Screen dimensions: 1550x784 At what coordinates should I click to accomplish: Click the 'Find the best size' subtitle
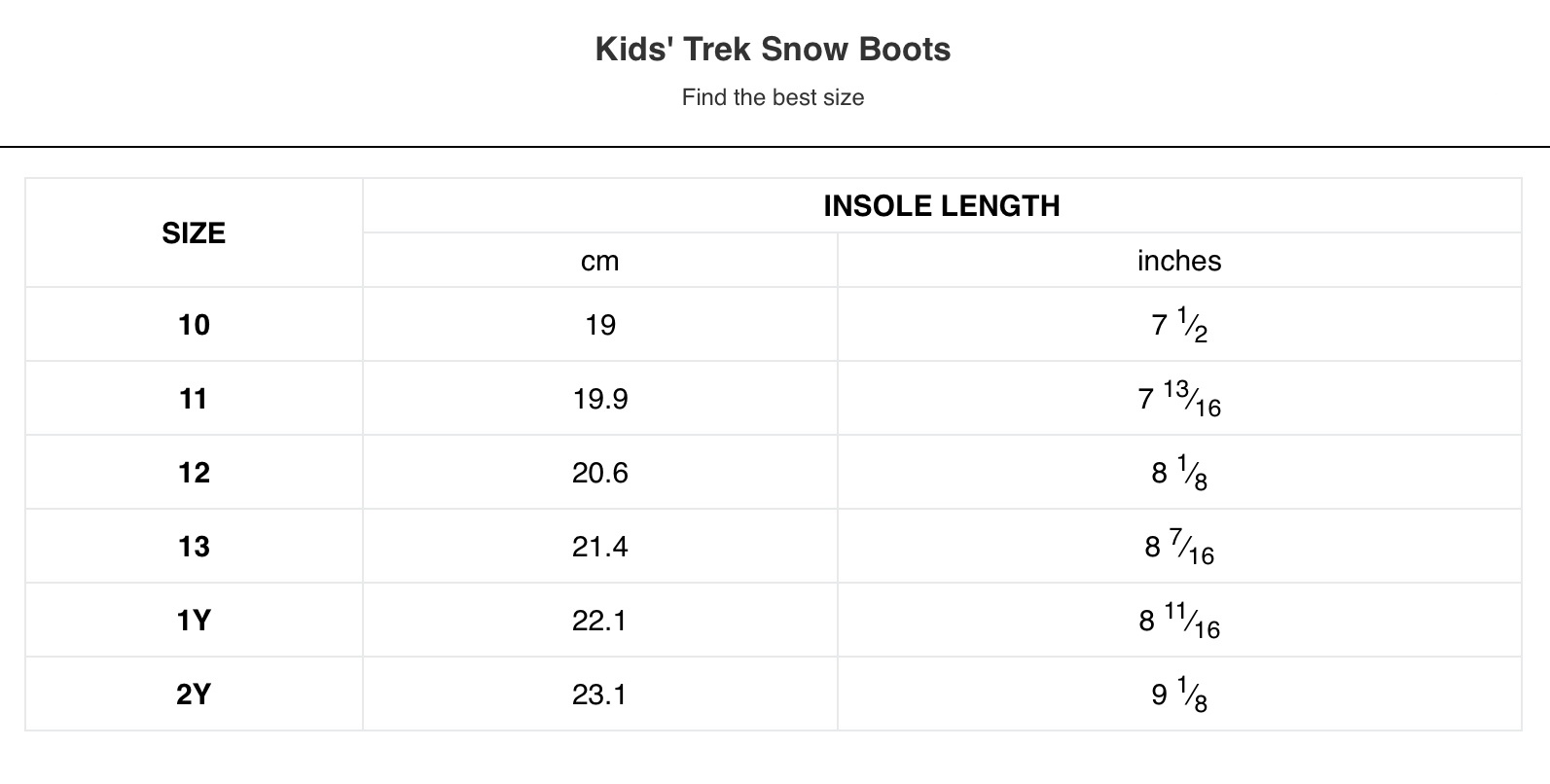[x=773, y=97]
